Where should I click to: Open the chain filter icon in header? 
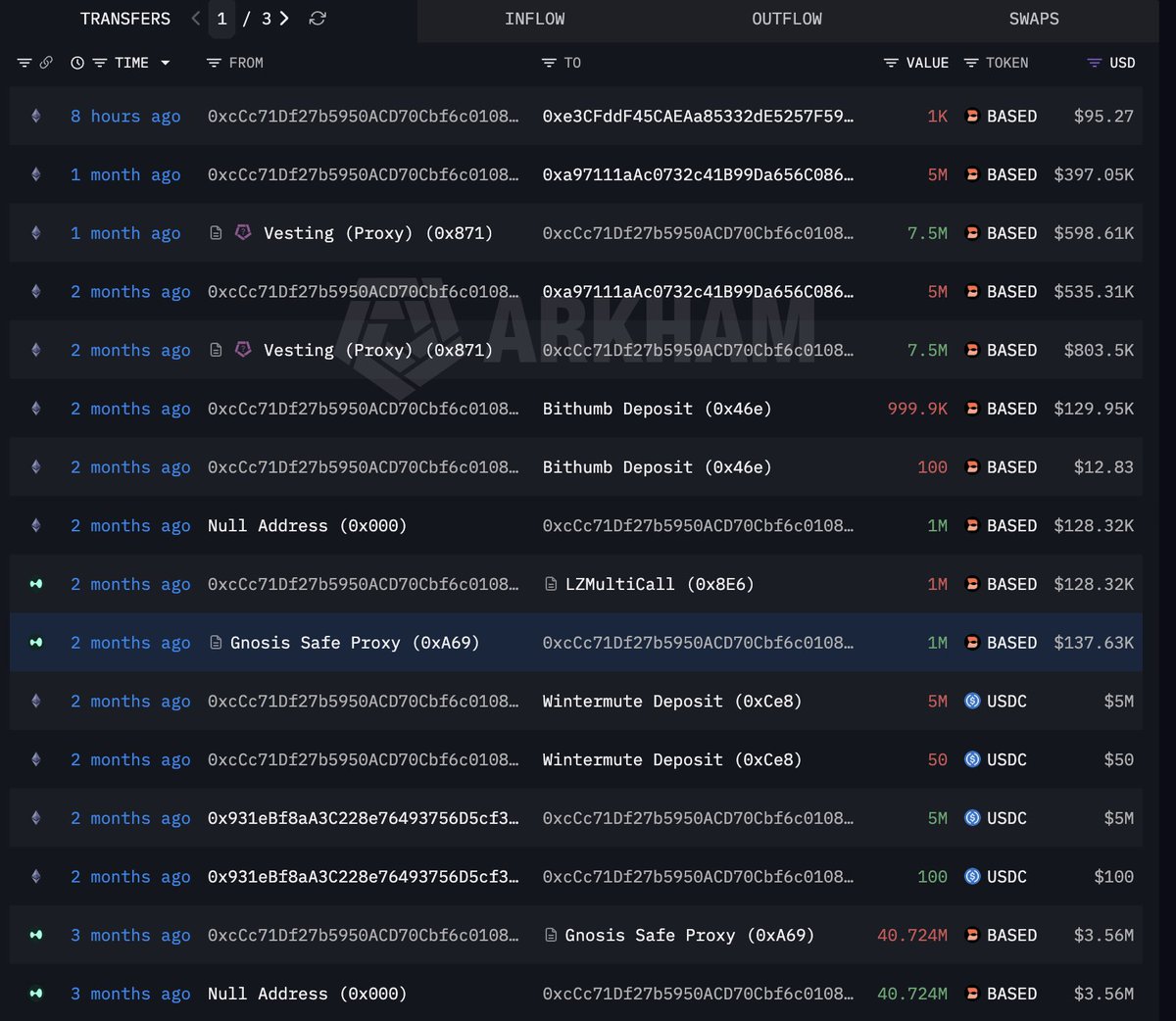pyautogui.click(x=24, y=63)
